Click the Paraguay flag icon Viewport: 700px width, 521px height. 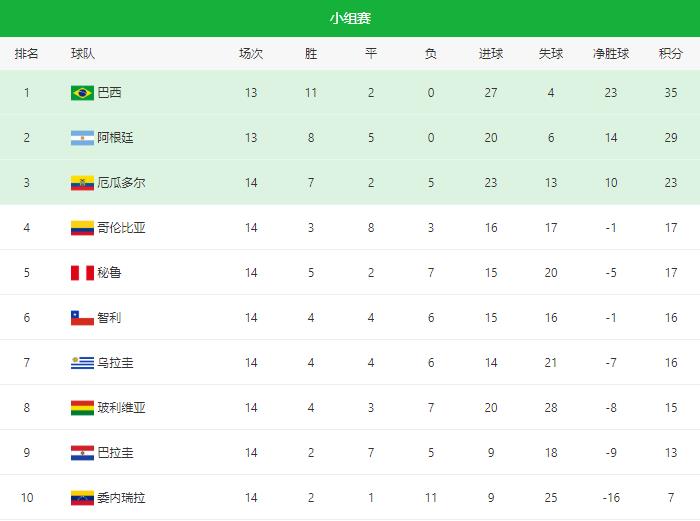tap(82, 453)
